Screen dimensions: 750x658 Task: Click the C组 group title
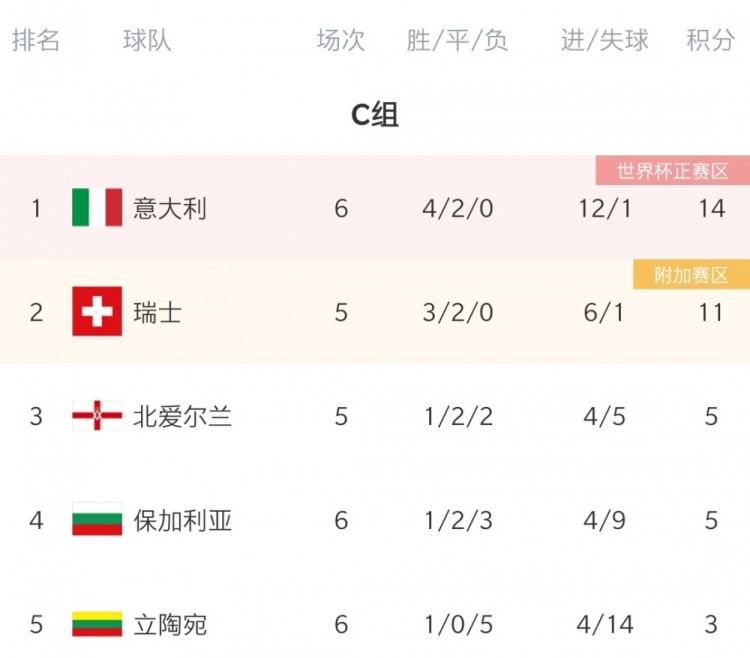(375, 115)
